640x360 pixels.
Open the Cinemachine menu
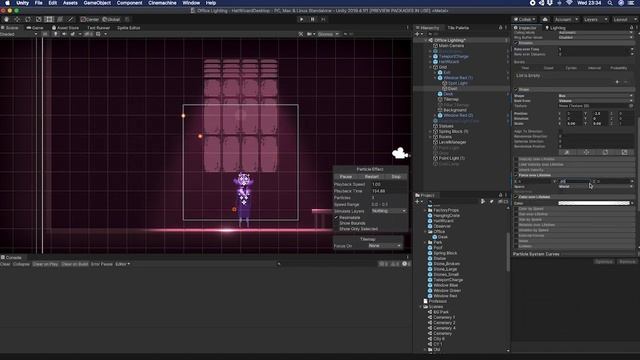coord(162,3)
